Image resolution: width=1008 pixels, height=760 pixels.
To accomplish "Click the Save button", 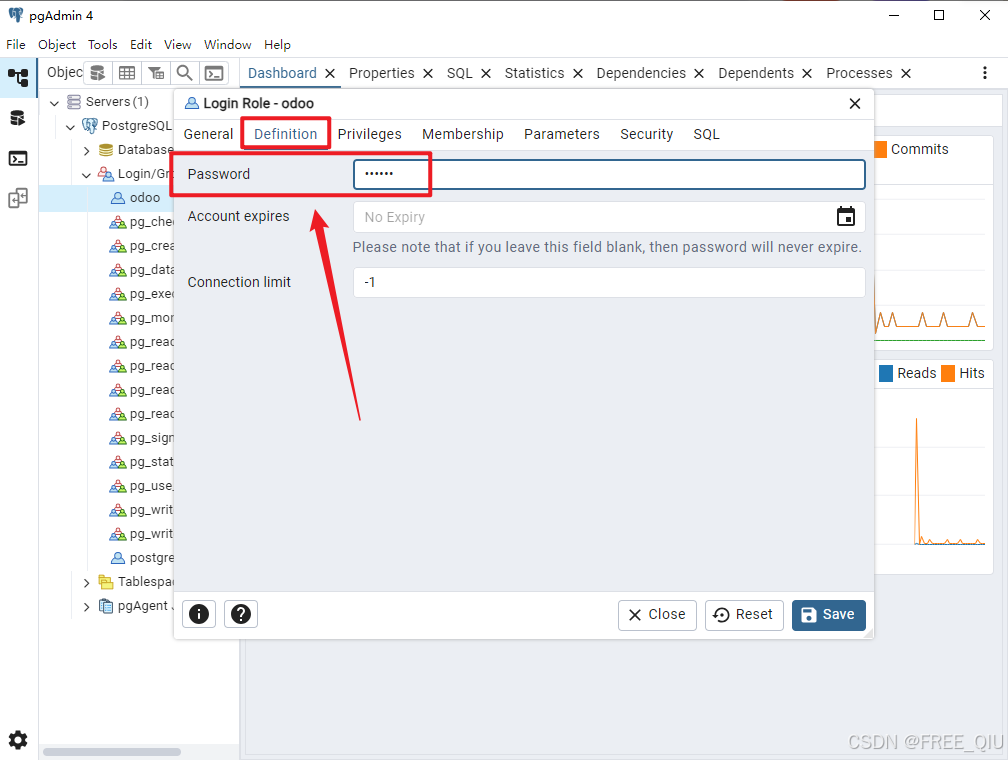I will pyautogui.click(x=829, y=615).
